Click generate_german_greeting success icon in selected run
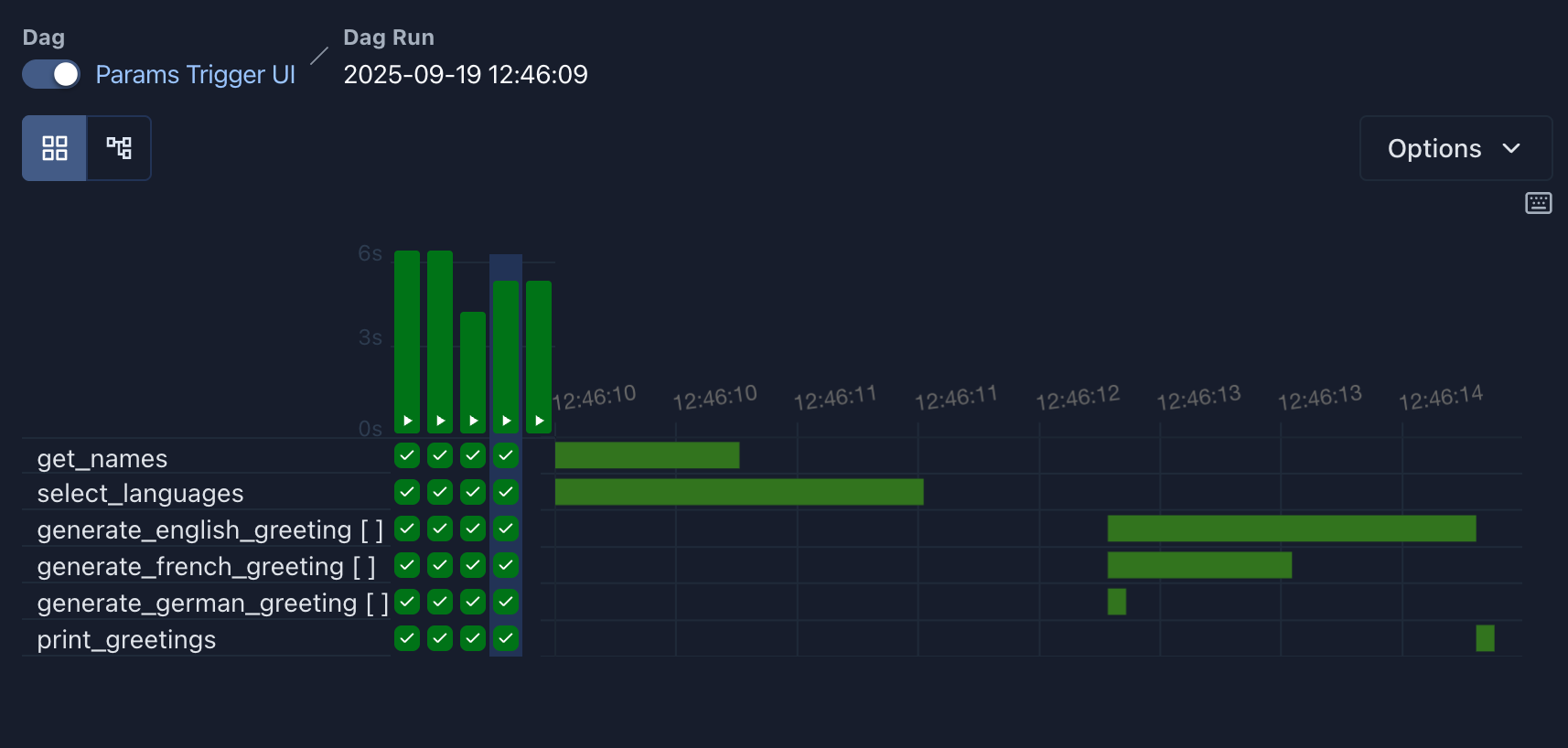The image size is (1568, 748). point(506,602)
